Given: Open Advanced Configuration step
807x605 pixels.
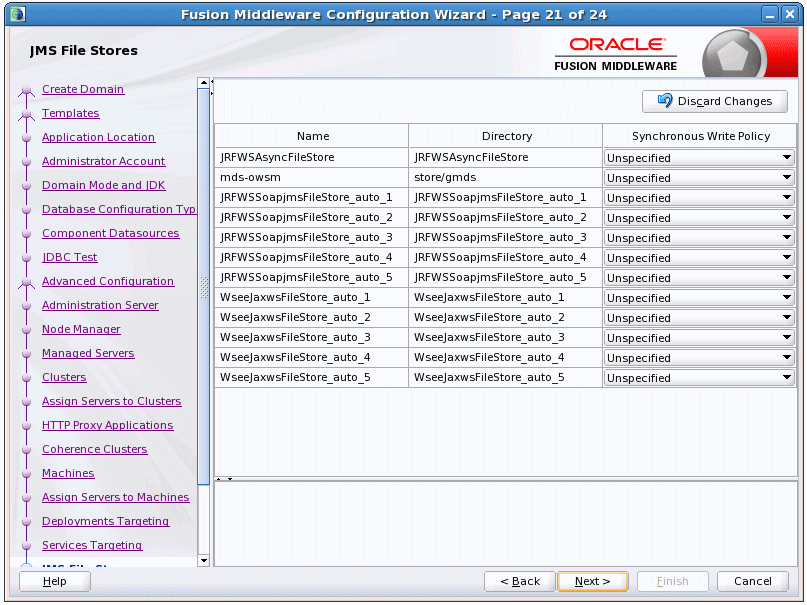Looking at the screenshot, I should pos(108,281).
